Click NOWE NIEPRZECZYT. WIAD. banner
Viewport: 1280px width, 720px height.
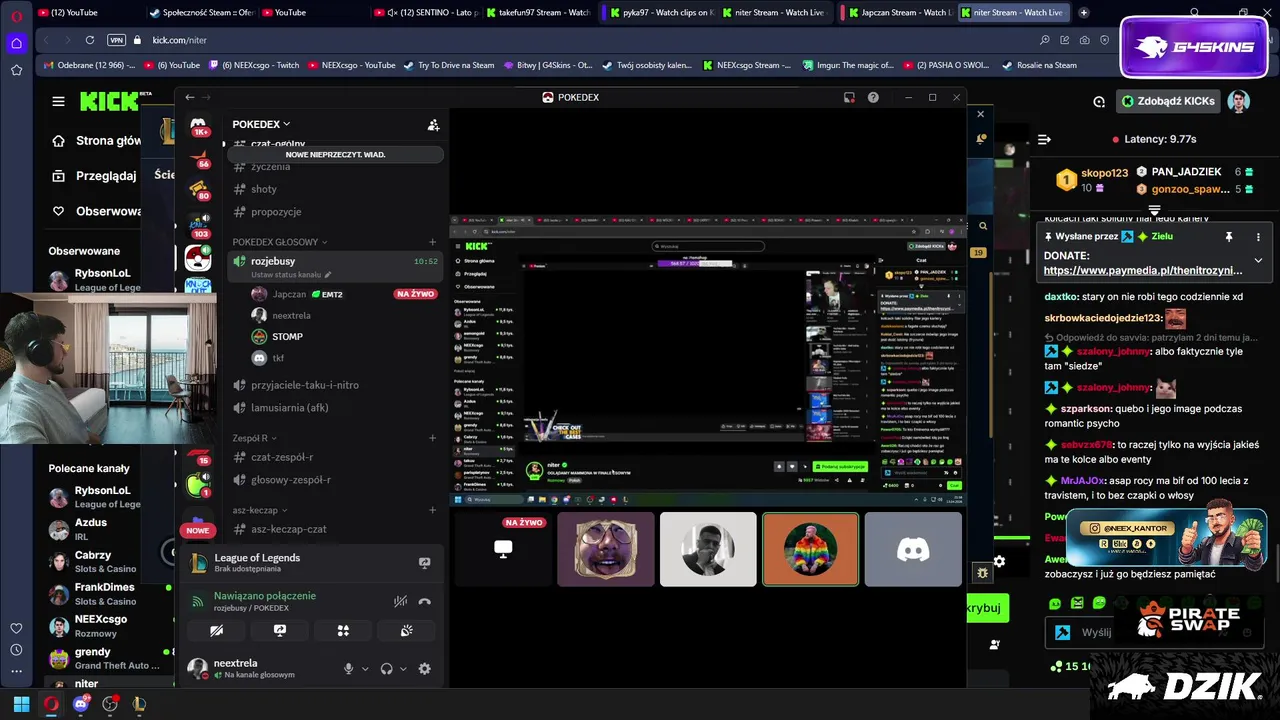335,155
